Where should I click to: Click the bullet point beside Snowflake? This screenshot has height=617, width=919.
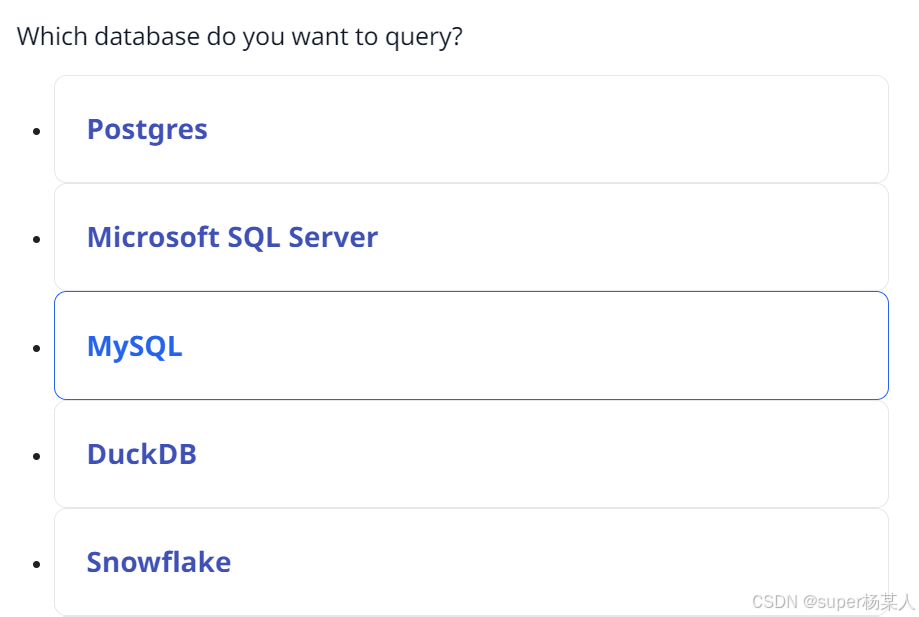(x=37, y=564)
